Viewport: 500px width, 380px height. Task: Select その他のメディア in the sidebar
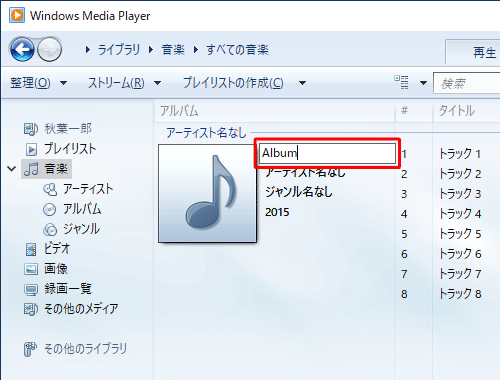tap(71, 309)
